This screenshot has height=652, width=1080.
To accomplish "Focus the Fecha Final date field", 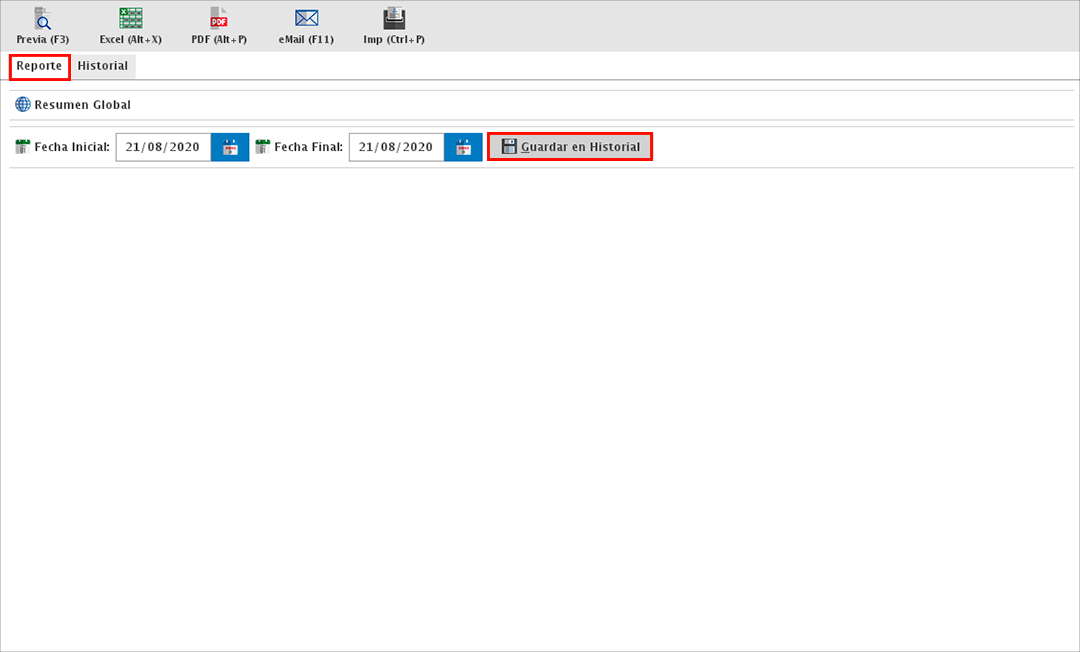I will (x=396, y=147).
